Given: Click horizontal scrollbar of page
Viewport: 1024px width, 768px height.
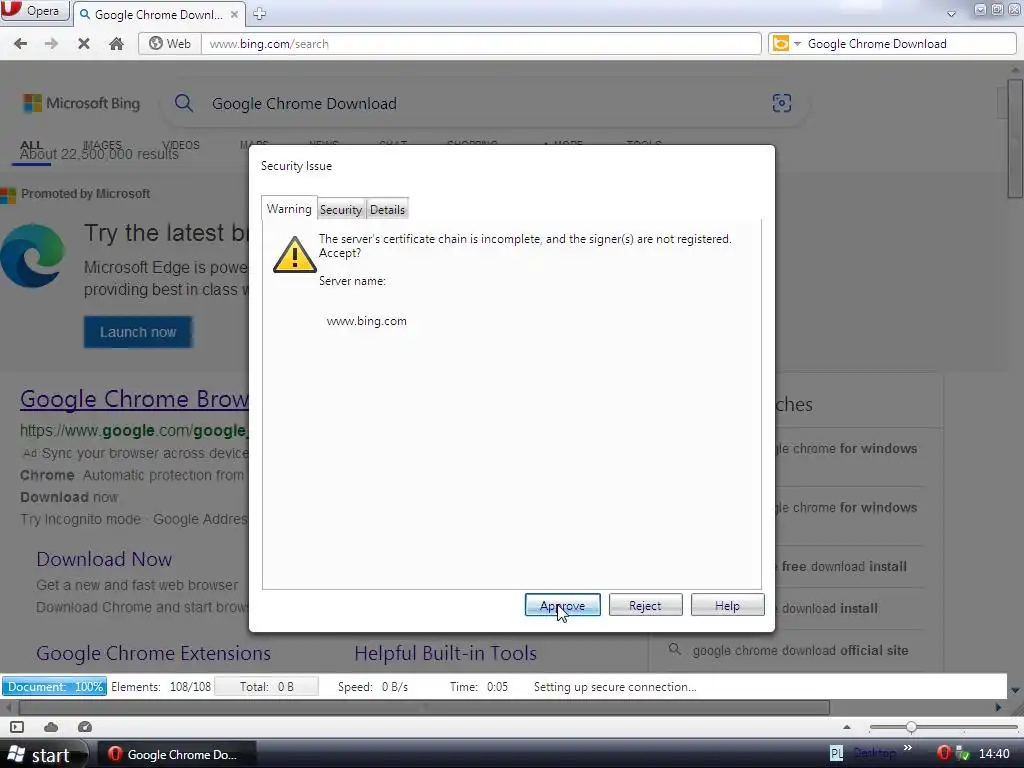Looking at the screenshot, I should coord(424,707).
